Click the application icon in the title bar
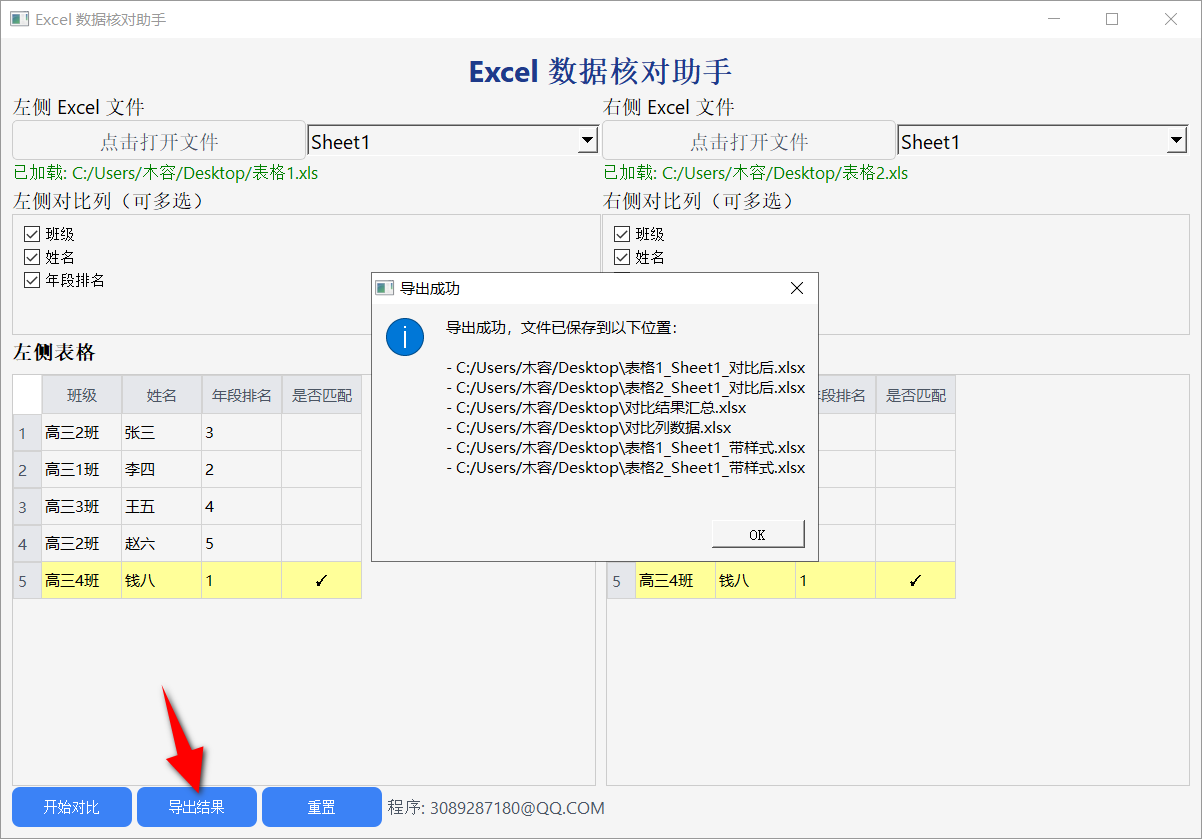 (20, 18)
